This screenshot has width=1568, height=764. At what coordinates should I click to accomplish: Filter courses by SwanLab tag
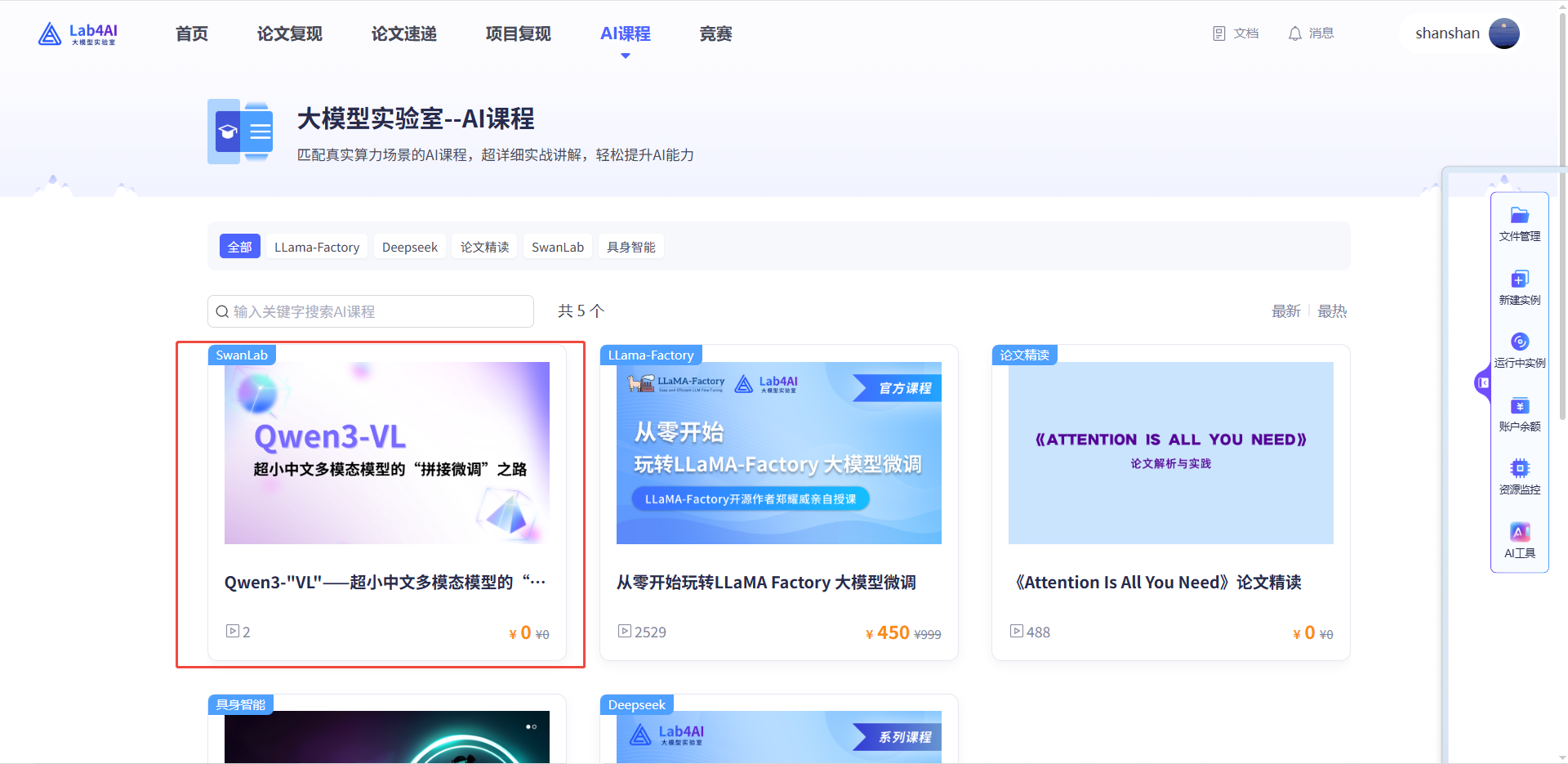click(x=558, y=247)
